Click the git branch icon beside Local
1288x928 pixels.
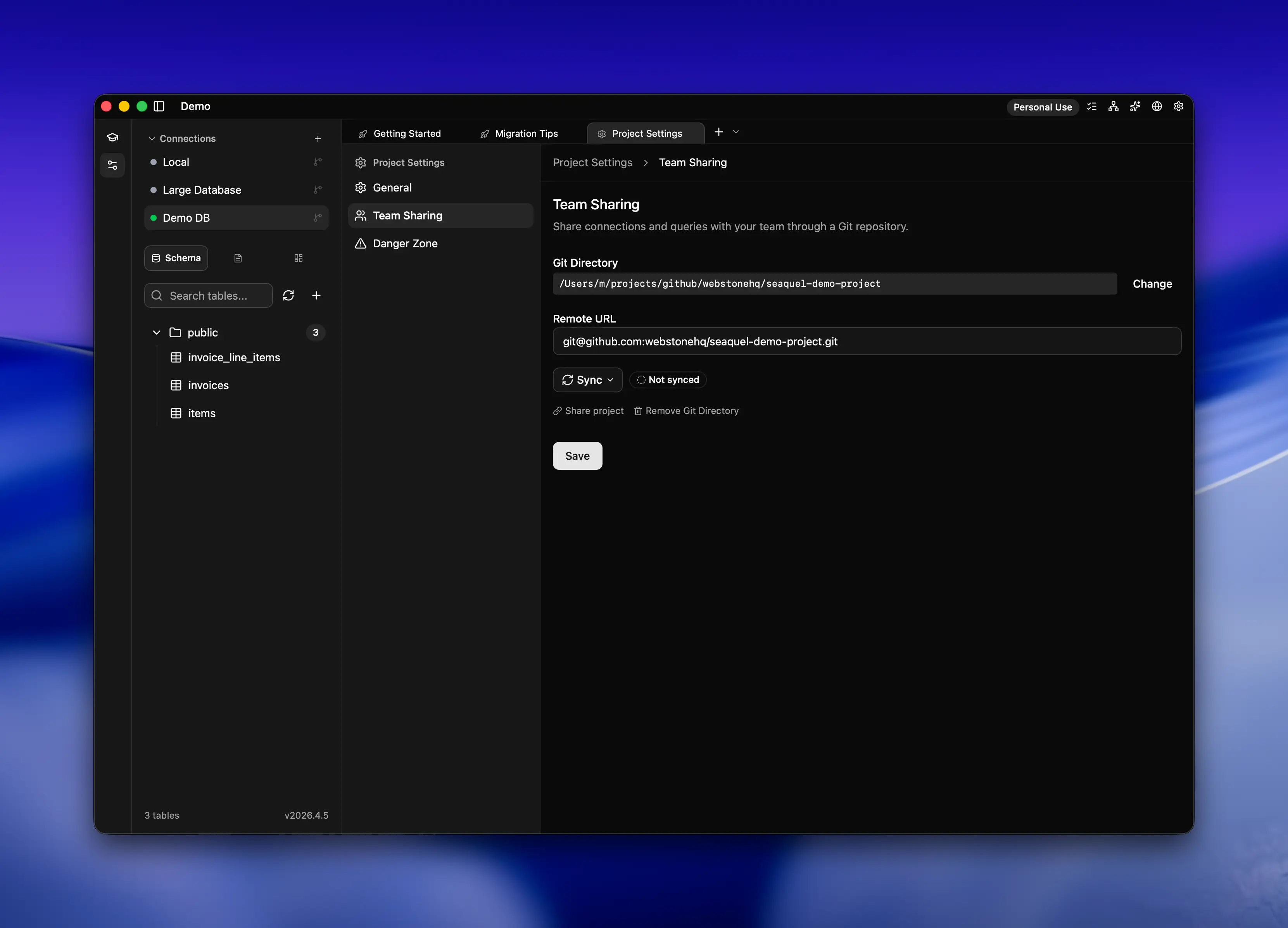tap(318, 162)
